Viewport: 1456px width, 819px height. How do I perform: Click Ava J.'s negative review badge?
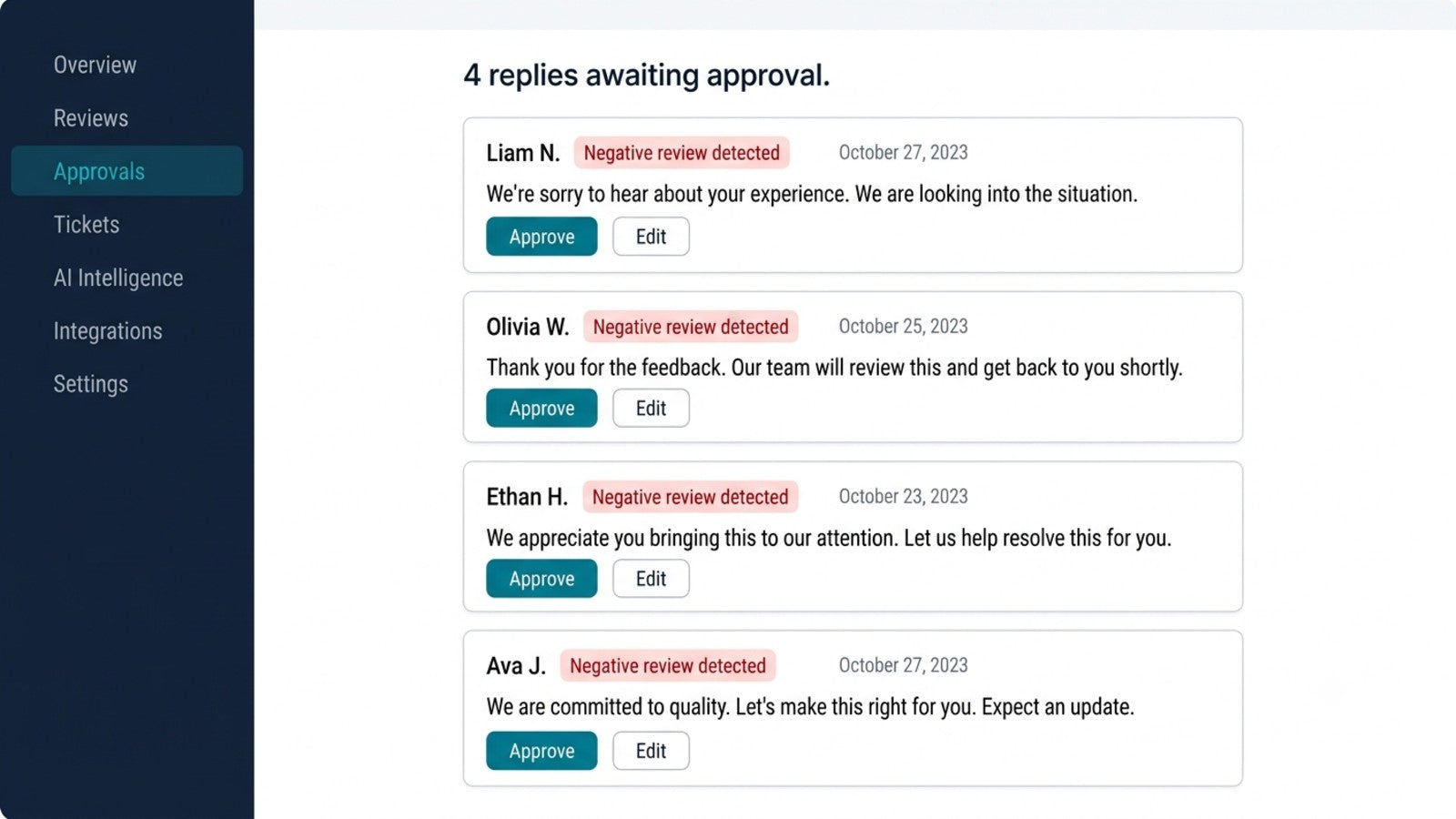pyautogui.click(x=667, y=666)
